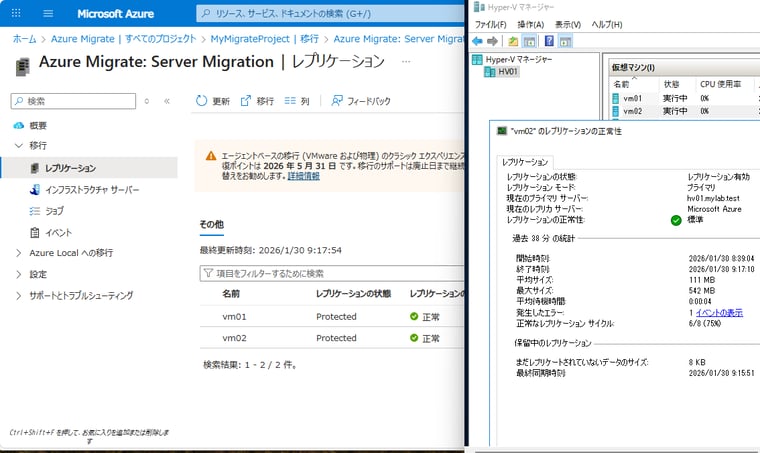Click the sidebar expand/sort diamond icon

click(x=147, y=101)
